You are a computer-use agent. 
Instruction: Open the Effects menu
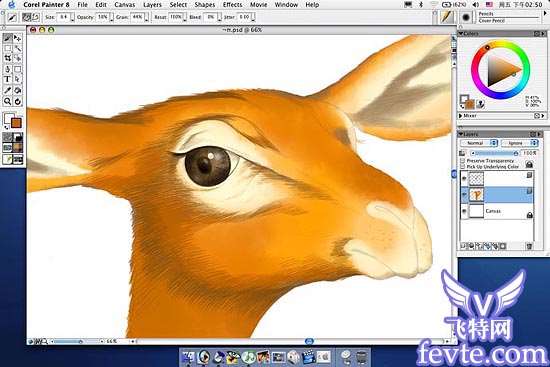click(233, 5)
